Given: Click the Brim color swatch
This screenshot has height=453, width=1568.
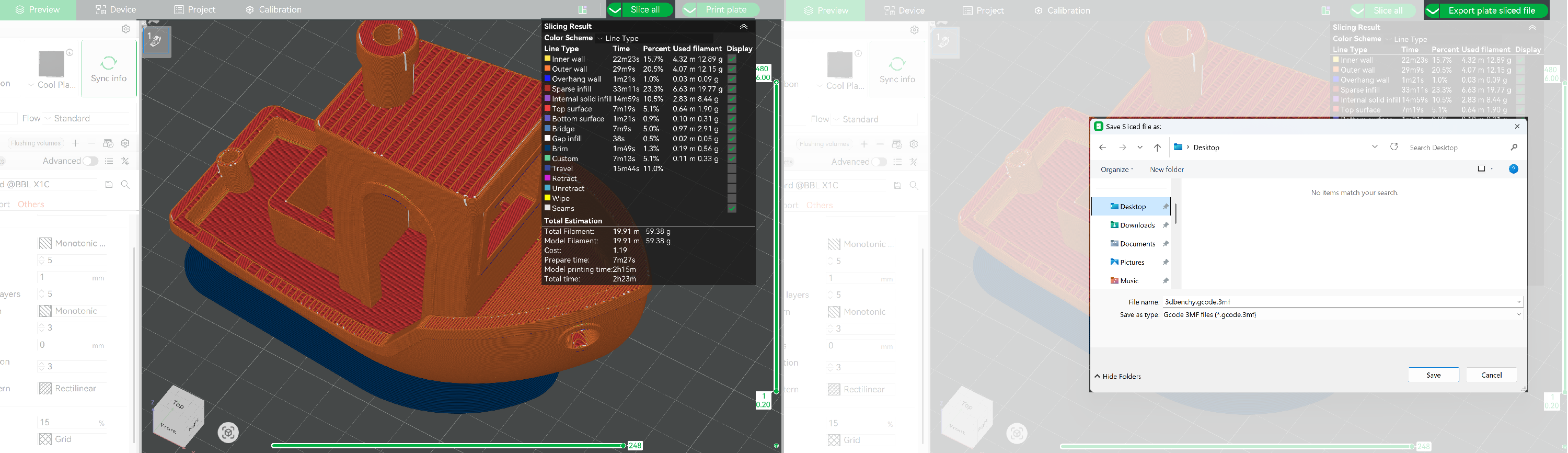Looking at the screenshot, I should (547, 149).
